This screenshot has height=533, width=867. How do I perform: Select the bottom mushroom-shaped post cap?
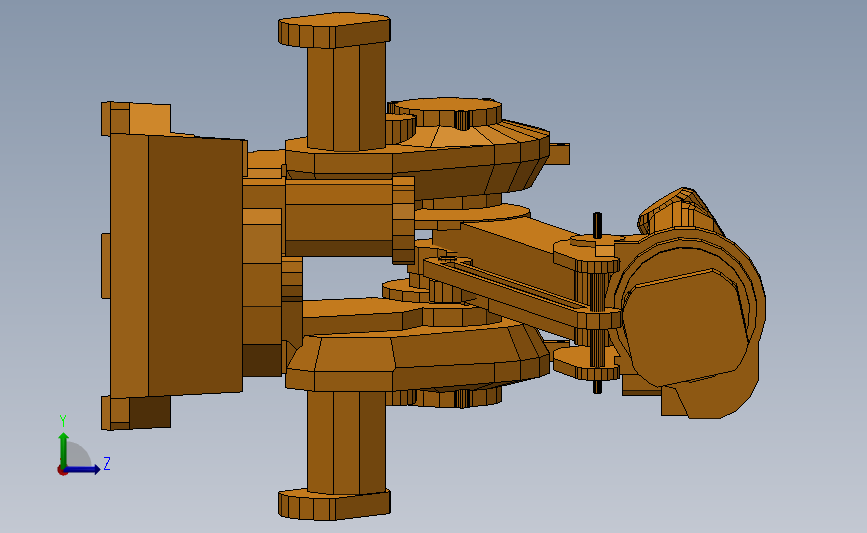334,504
